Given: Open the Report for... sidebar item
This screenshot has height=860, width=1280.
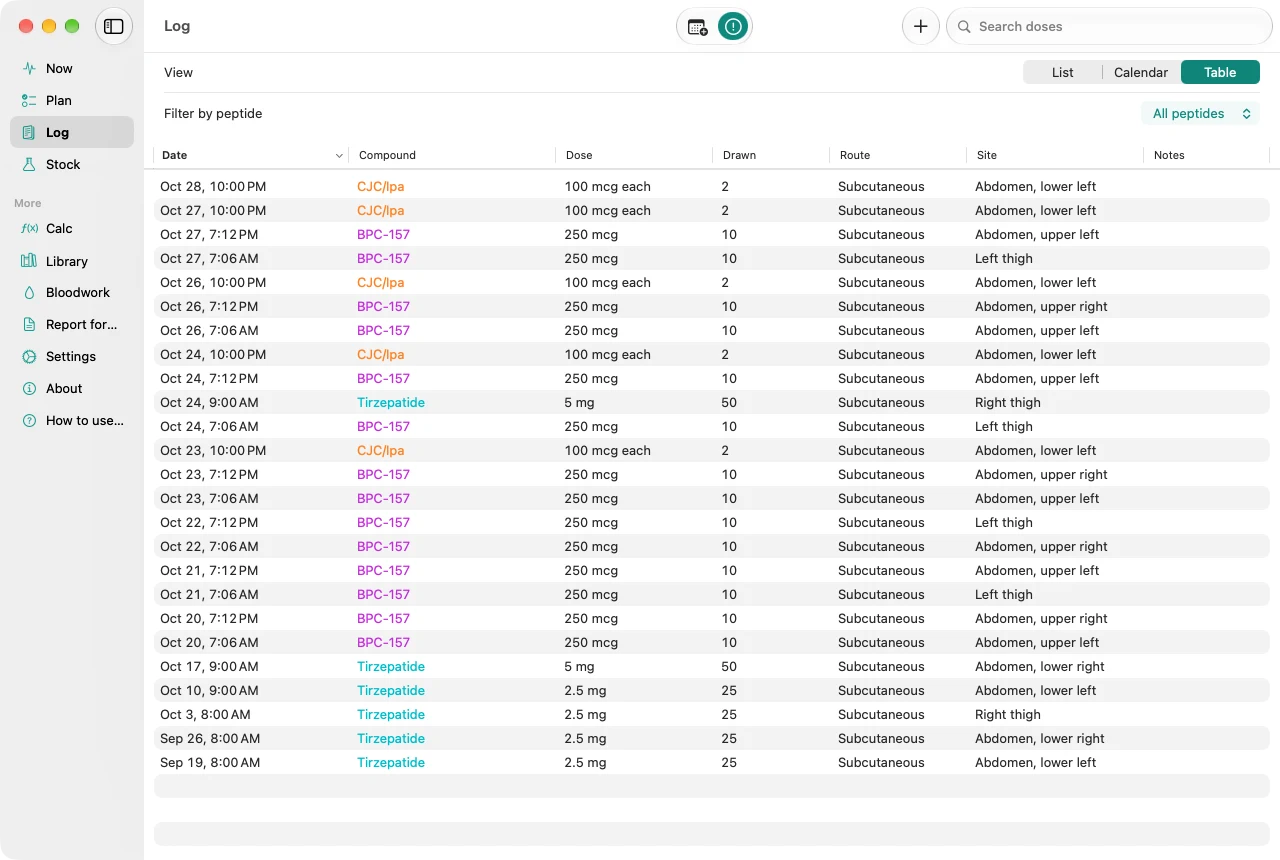Looking at the screenshot, I should [72, 324].
